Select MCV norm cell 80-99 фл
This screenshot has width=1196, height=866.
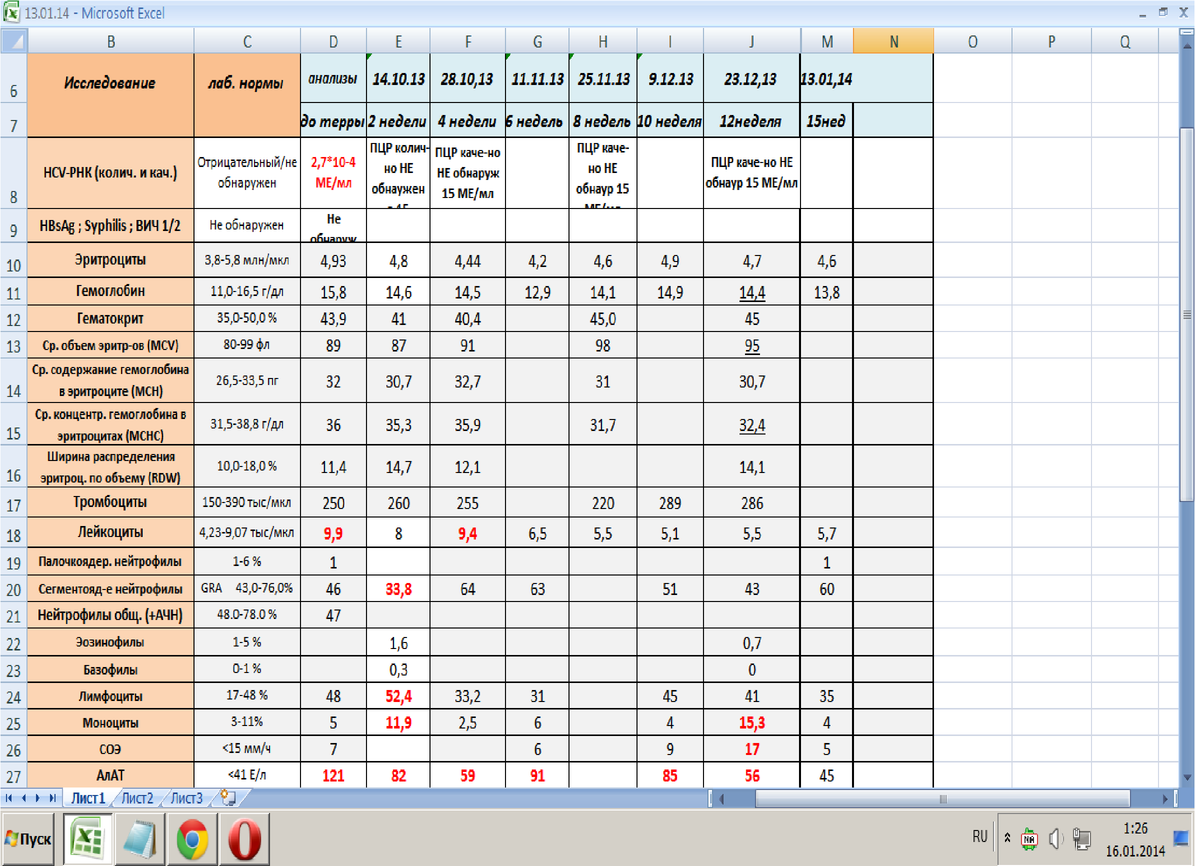click(x=247, y=345)
